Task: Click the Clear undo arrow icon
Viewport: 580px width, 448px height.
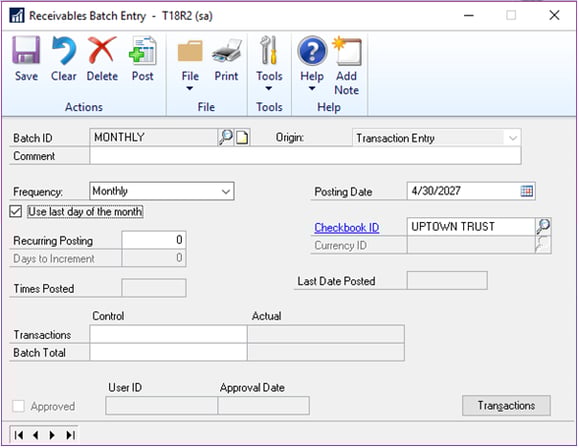Action: tap(64, 50)
